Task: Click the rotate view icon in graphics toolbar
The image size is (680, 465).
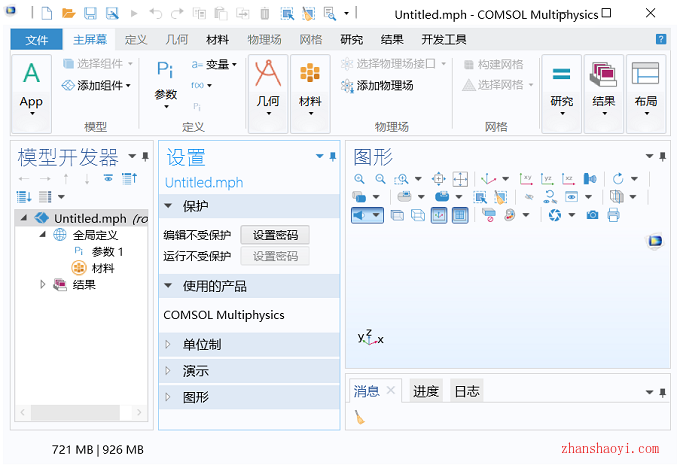Action: pos(618,179)
